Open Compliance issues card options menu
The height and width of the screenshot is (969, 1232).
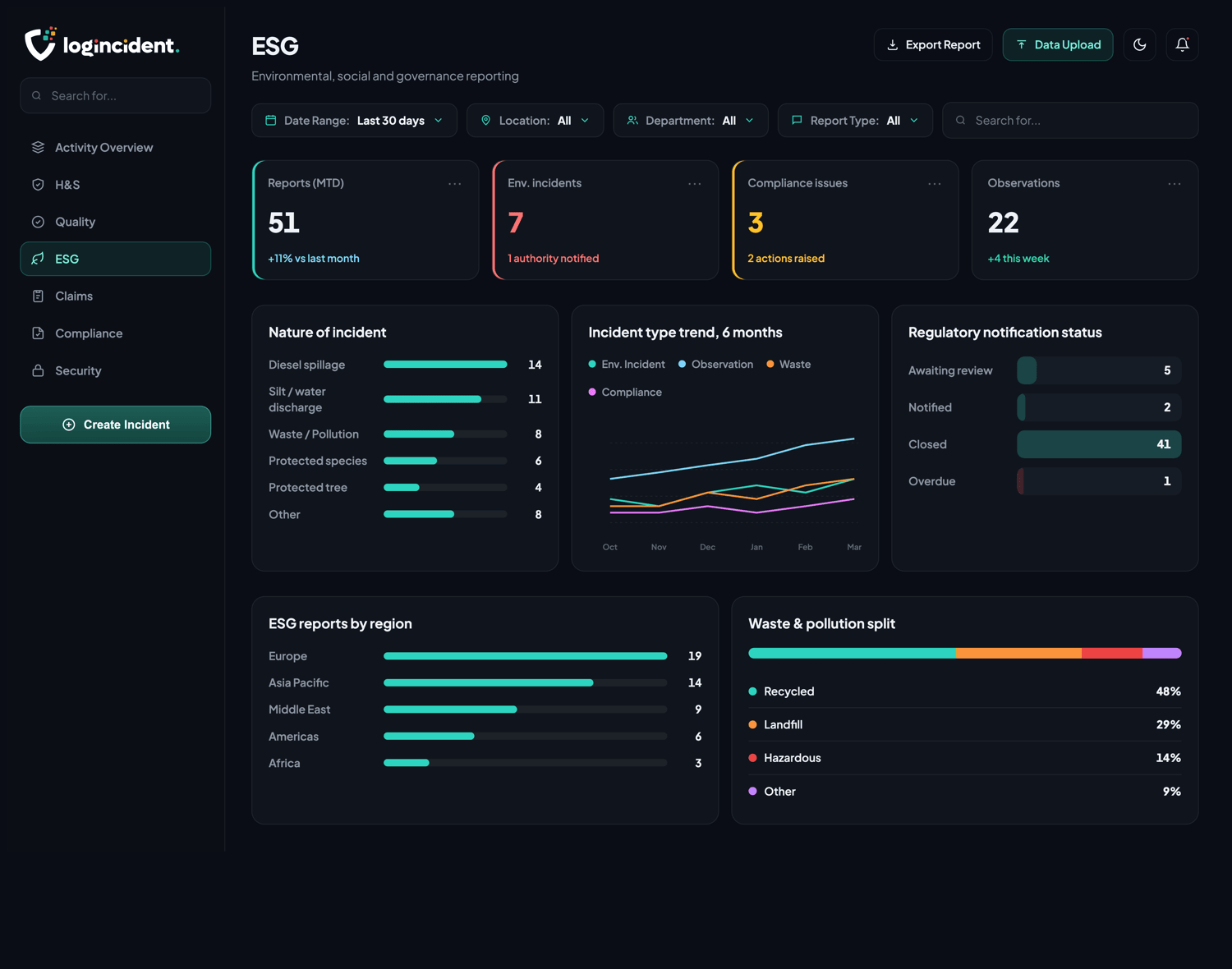click(x=935, y=184)
